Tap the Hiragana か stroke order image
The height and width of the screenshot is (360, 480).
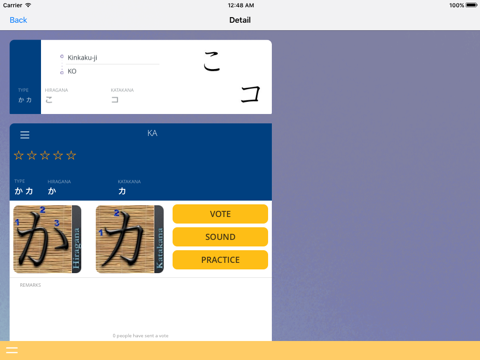pos(47,239)
